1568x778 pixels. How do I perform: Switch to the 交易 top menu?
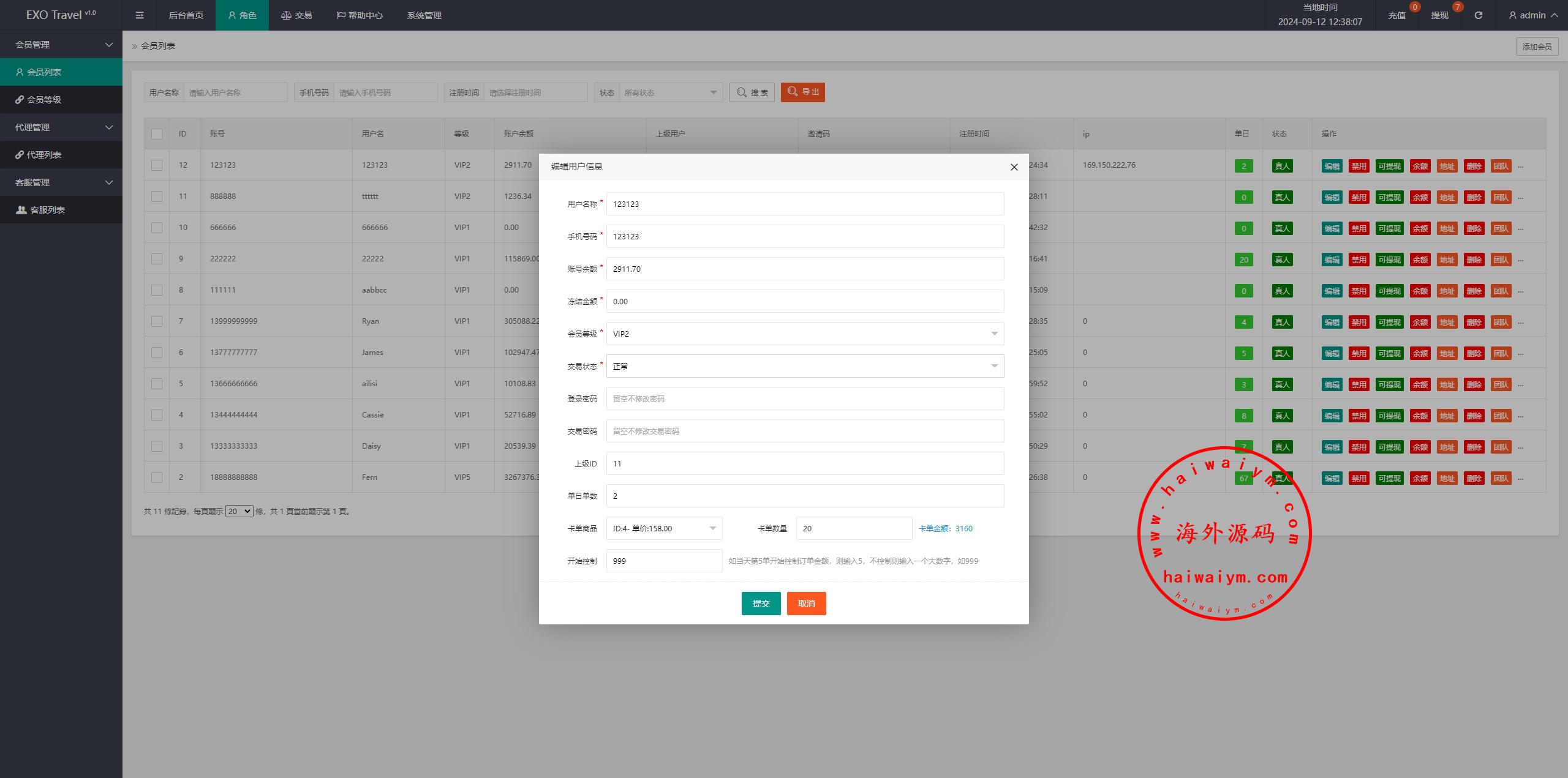coord(296,15)
